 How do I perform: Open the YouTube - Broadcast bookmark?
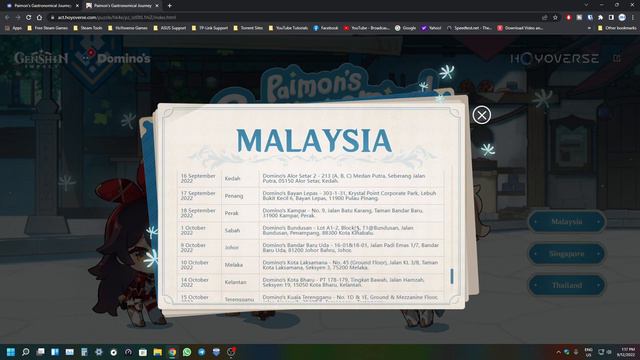[367, 28]
